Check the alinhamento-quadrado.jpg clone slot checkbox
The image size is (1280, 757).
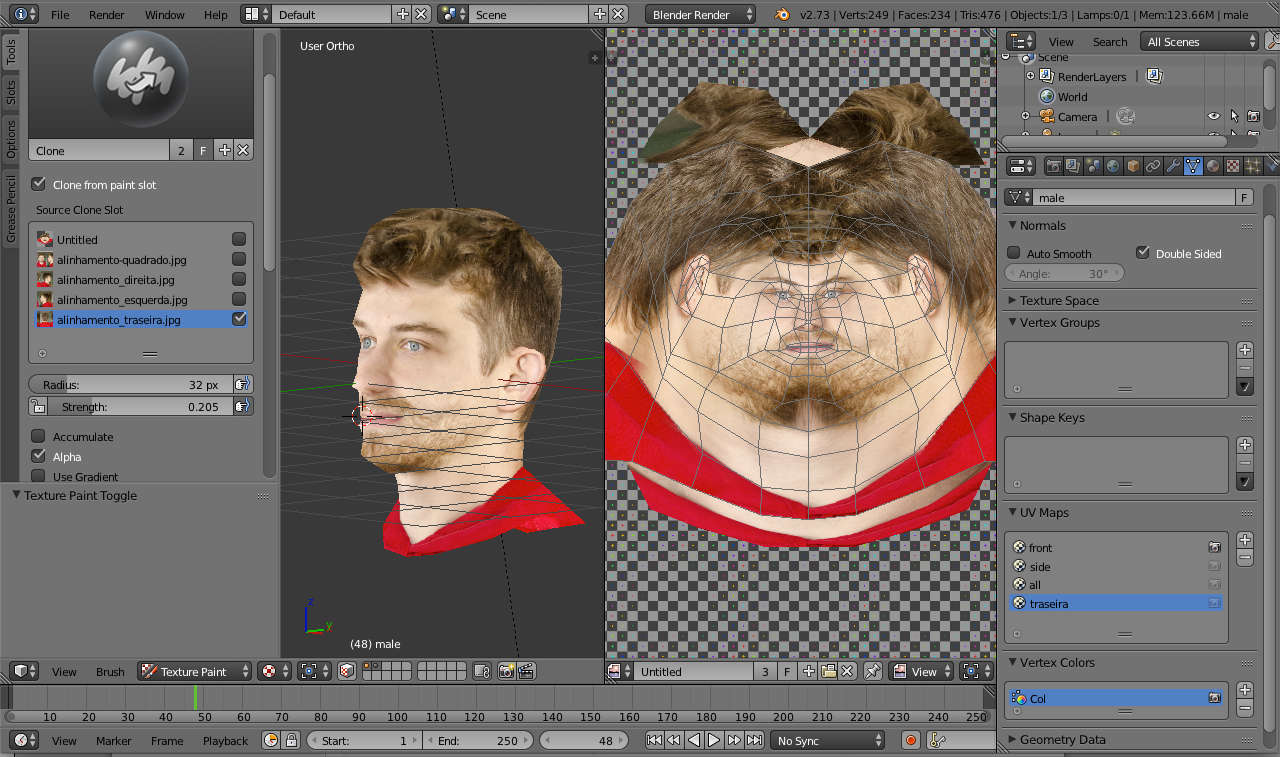(x=239, y=259)
